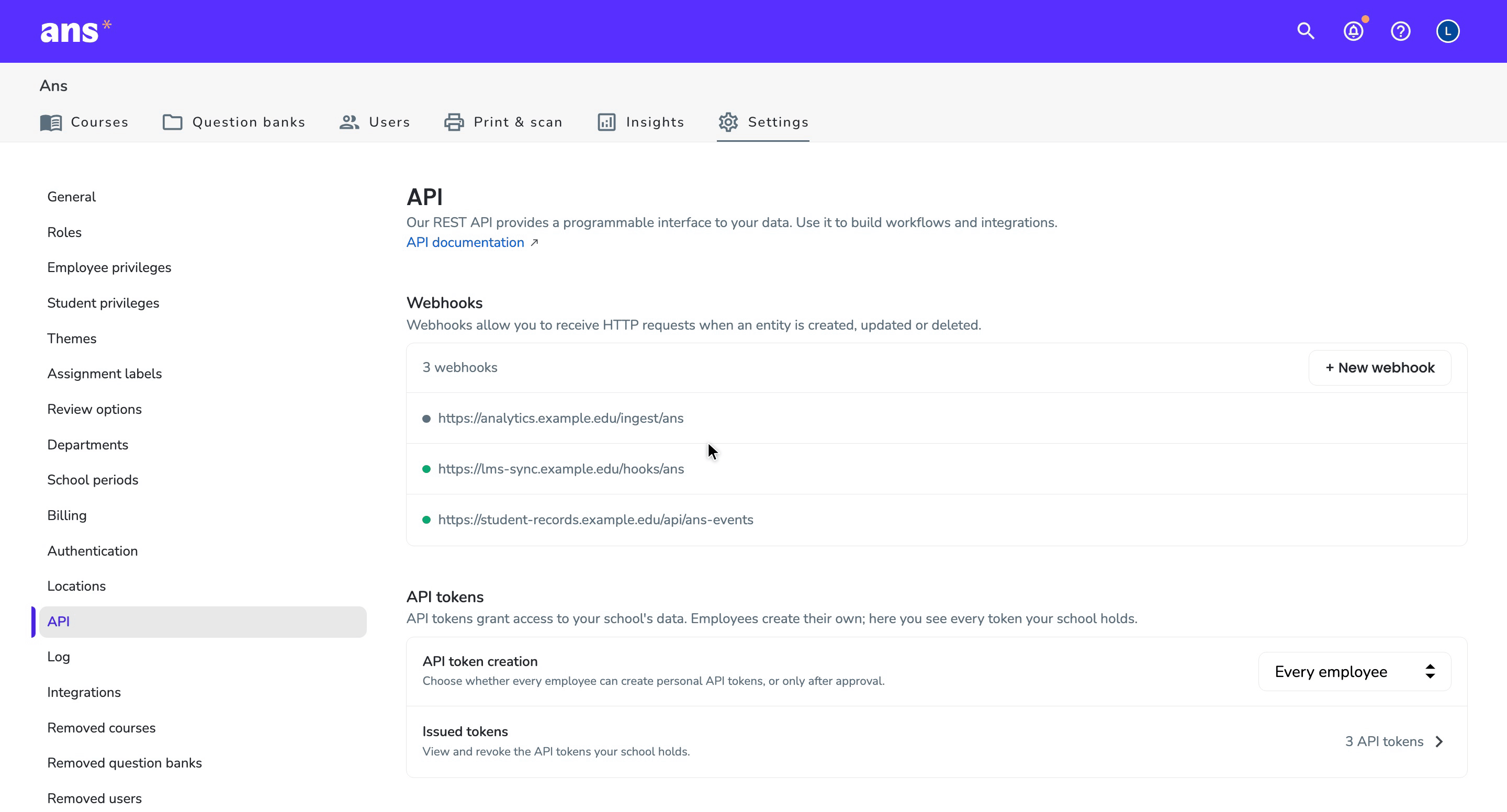Open the notifications bell icon
The width and height of the screenshot is (1507, 812).
point(1353,31)
